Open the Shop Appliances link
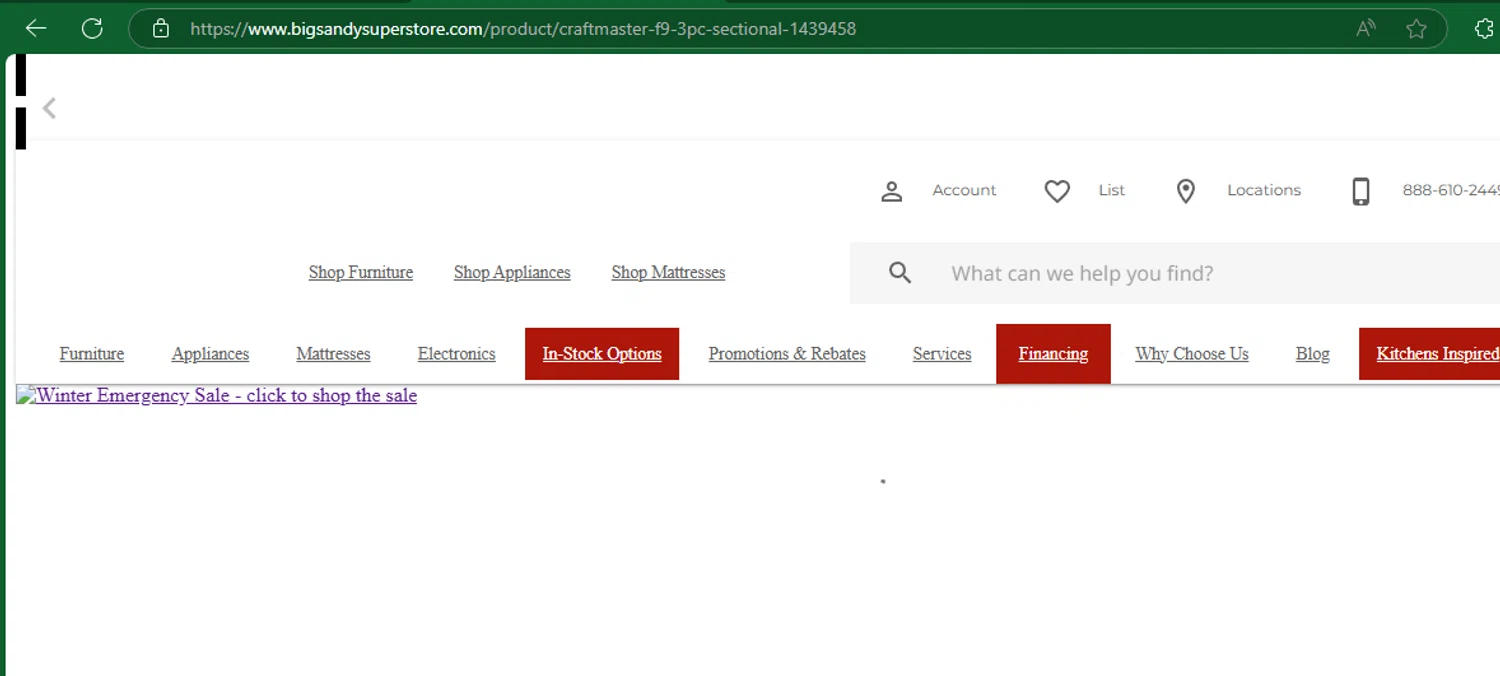The width and height of the screenshot is (1500, 676). tap(512, 272)
